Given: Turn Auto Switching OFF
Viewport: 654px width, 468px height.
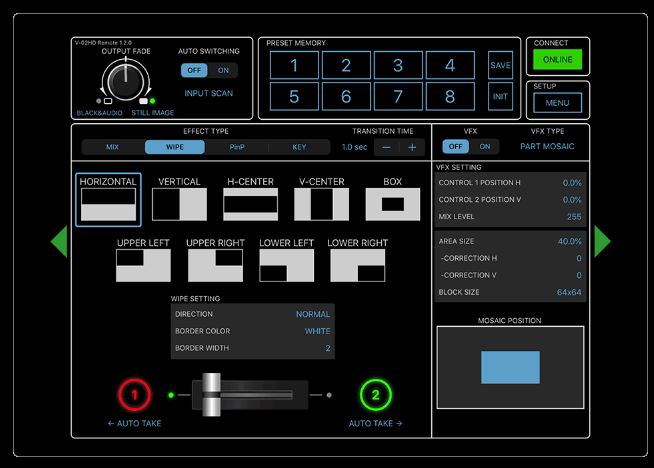Looking at the screenshot, I should coord(194,70).
